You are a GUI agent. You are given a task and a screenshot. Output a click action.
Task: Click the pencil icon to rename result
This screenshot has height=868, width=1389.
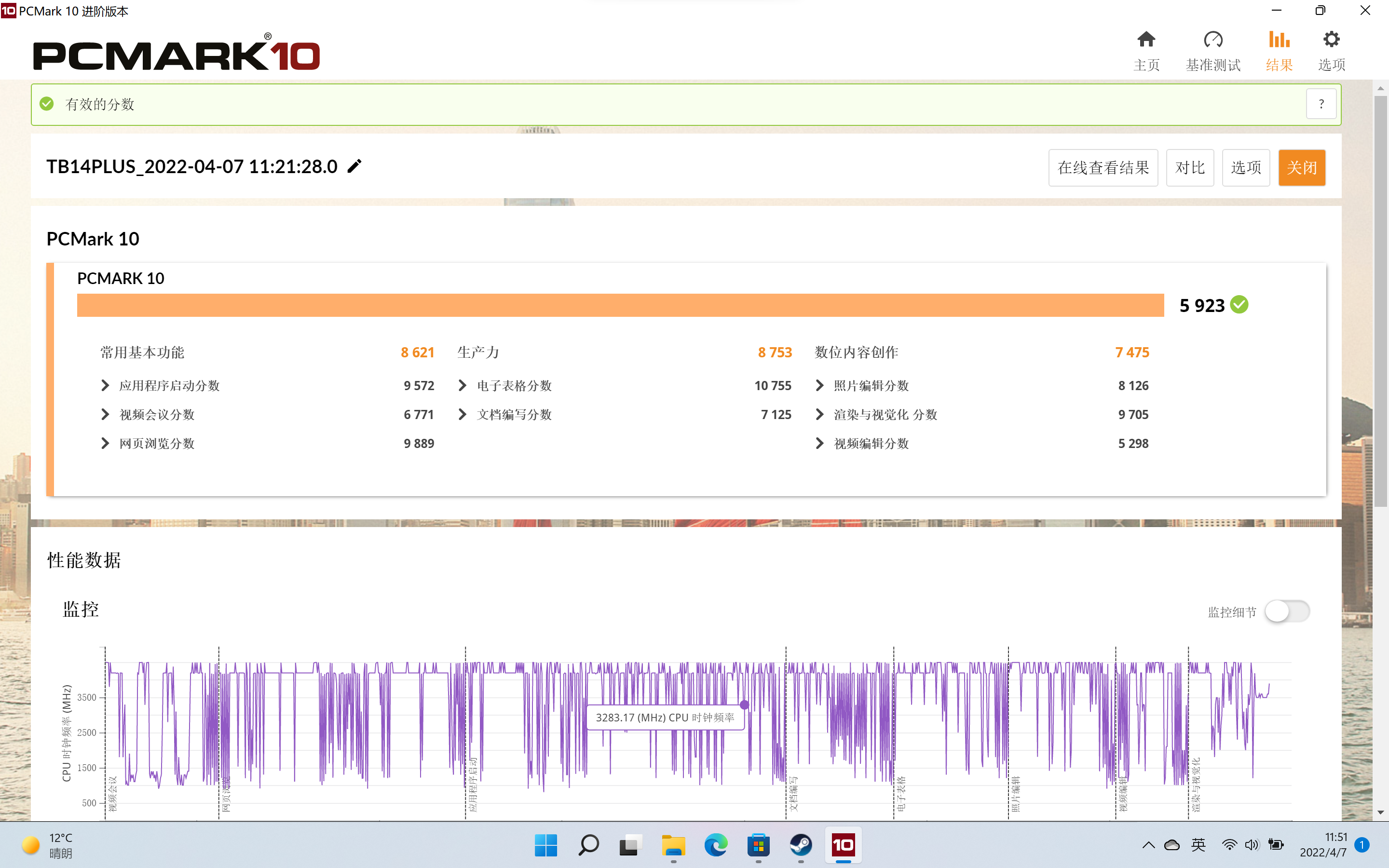pos(354,166)
